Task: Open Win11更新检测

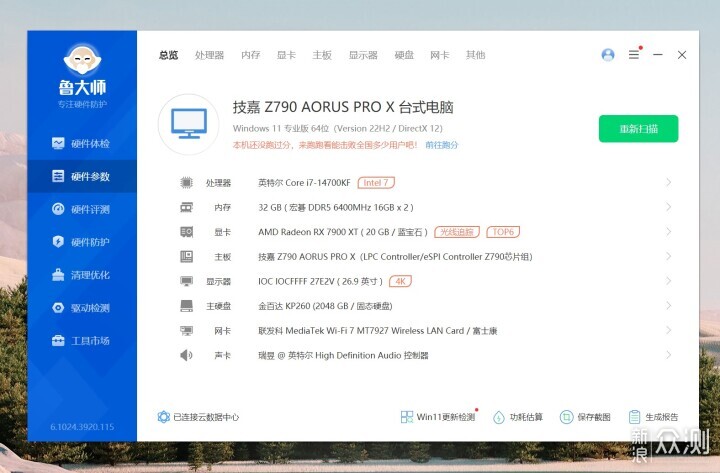Action: [x=439, y=417]
